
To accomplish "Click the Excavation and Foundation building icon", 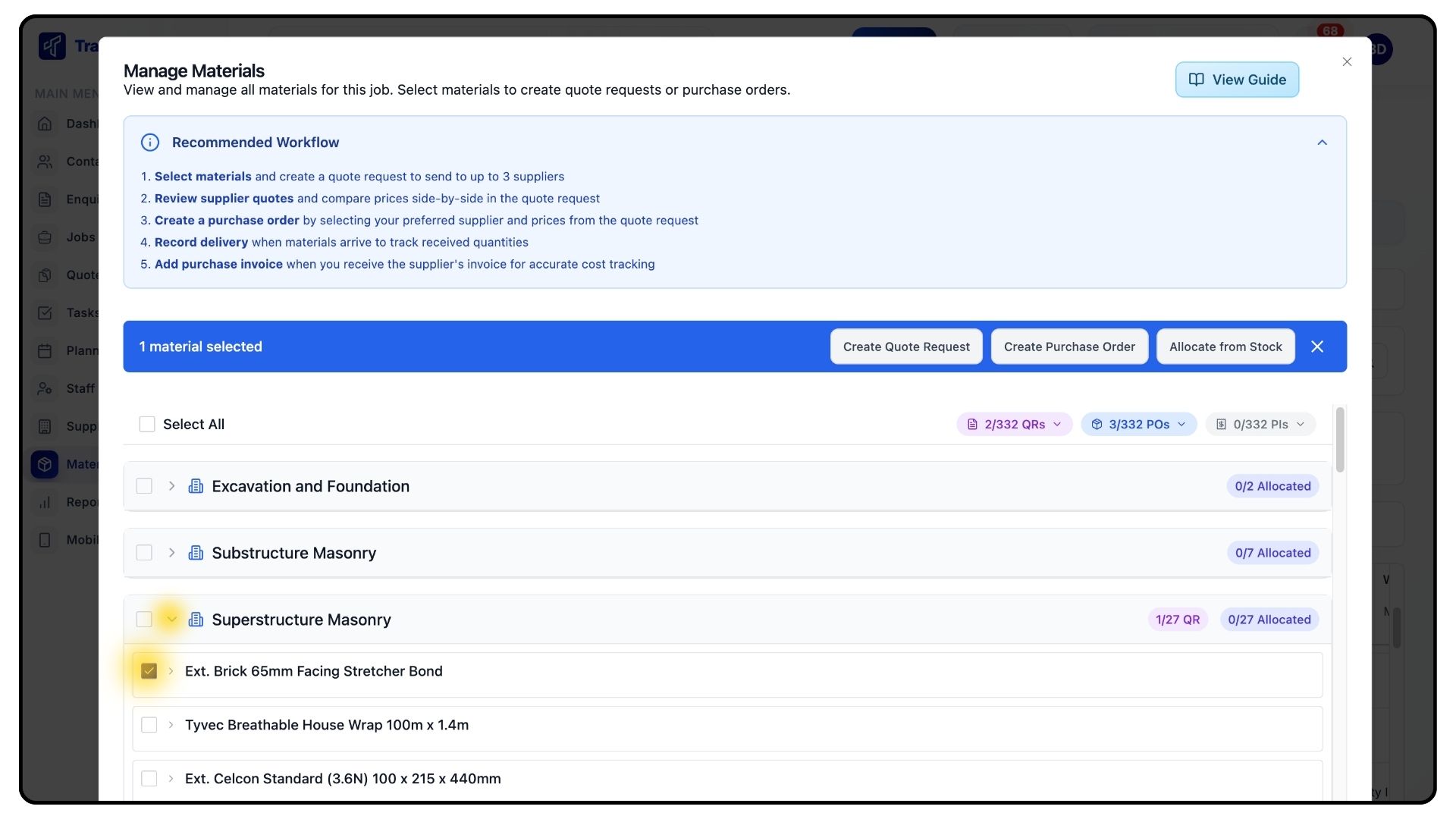I will pos(196,486).
